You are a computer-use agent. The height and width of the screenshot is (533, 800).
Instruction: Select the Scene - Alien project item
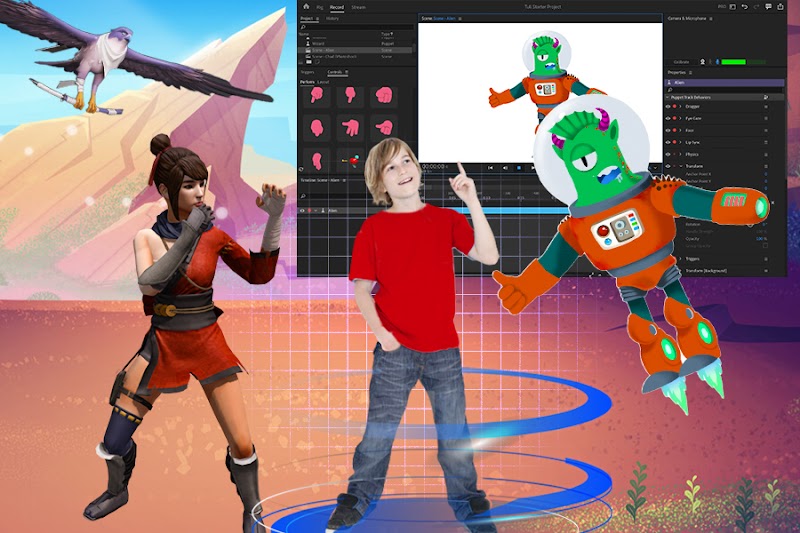[x=356, y=50]
